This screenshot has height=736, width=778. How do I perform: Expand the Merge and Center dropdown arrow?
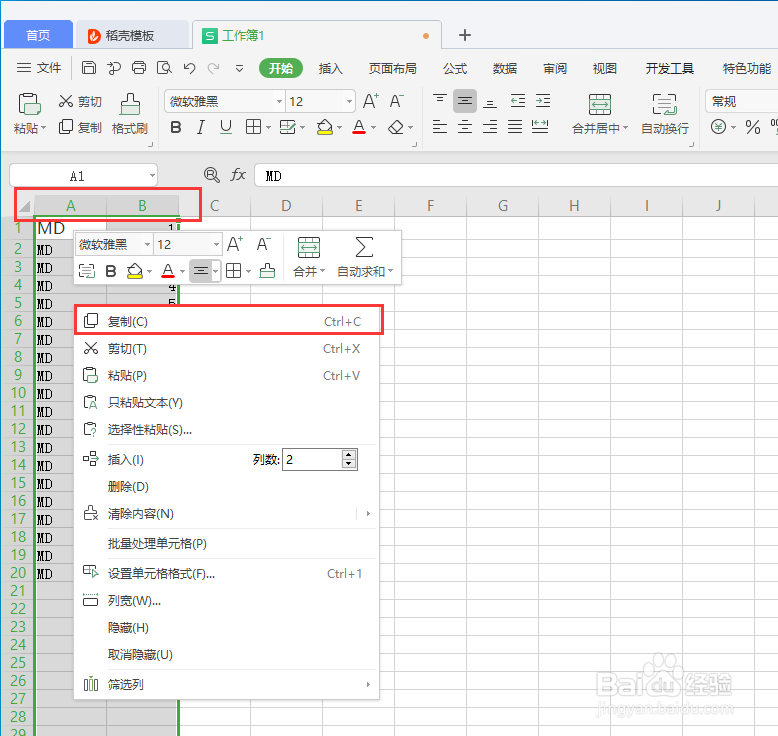[x=625, y=128]
